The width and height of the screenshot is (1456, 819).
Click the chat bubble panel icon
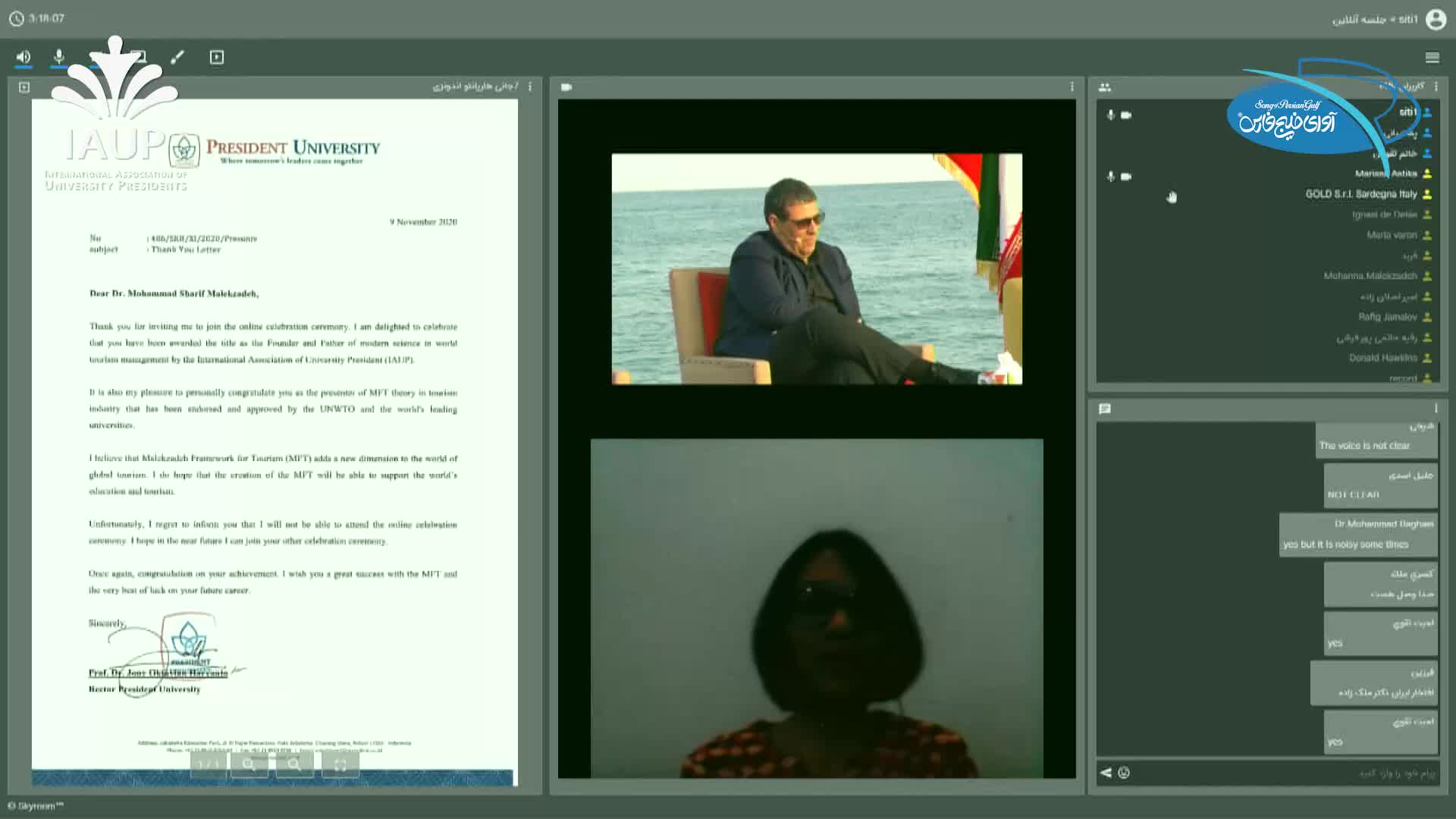pyautogui.click(x=1105, y=409)
